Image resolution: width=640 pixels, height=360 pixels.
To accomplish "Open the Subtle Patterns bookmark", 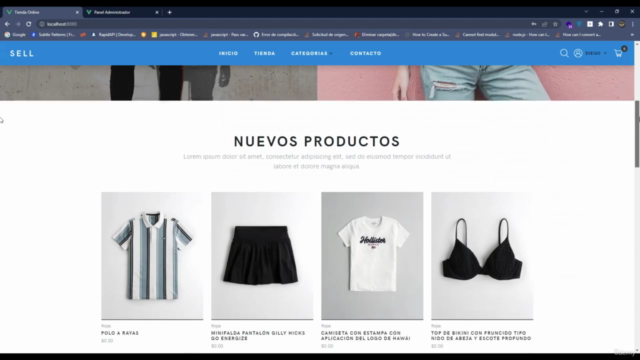I will click(53, 35).
